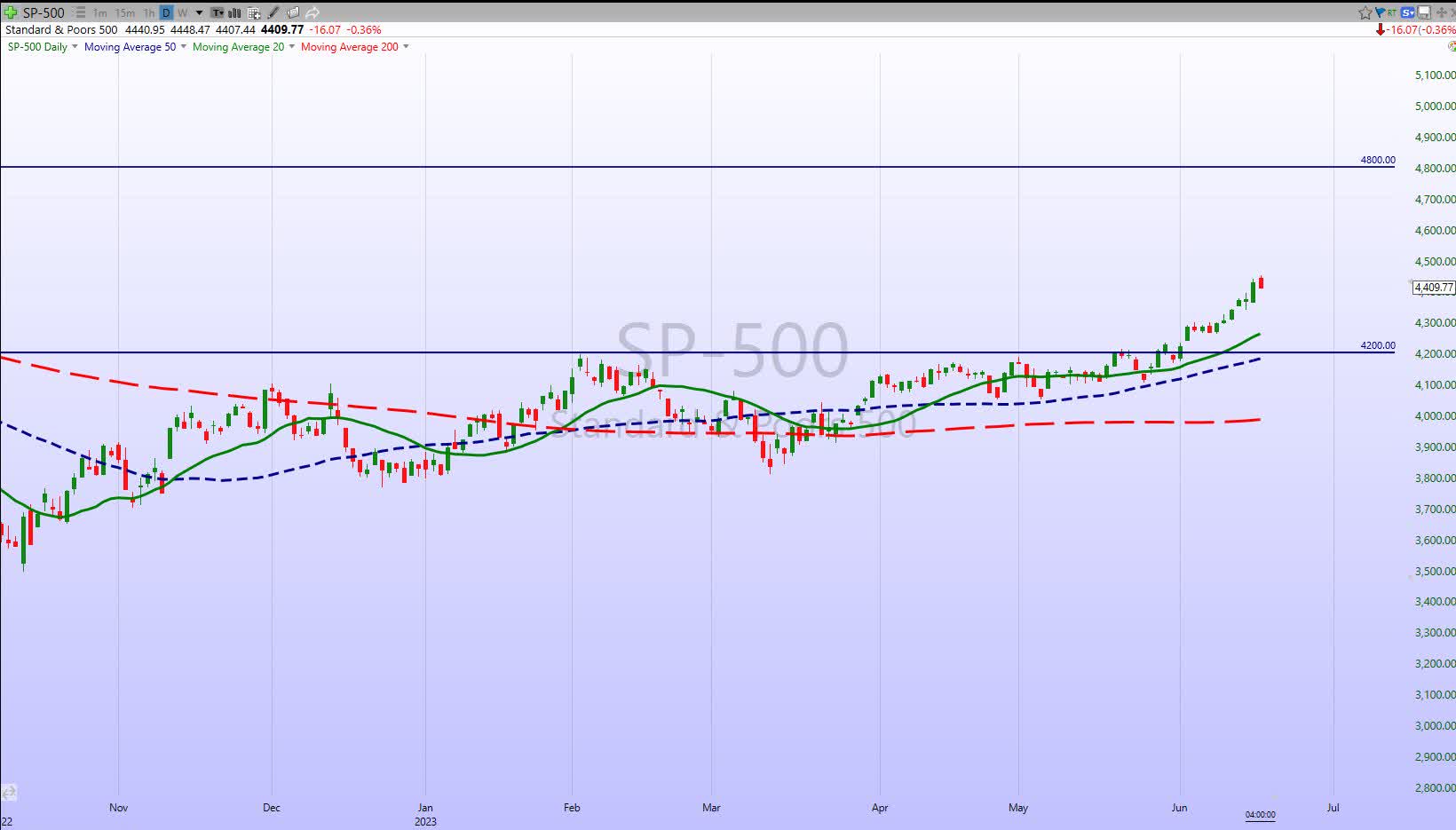Open the blue S dropdown button
The height and width of the screenshot is (830, 1456).
[1408, 12]
